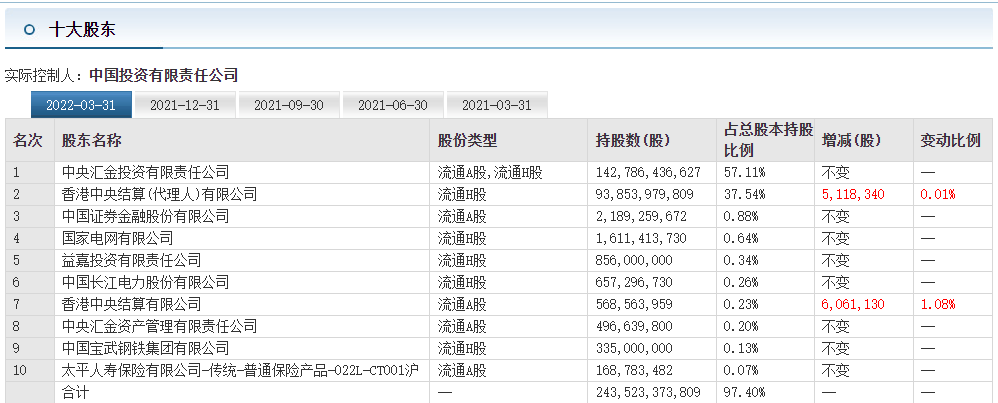Click share count 496,639,800

(634, 327)
